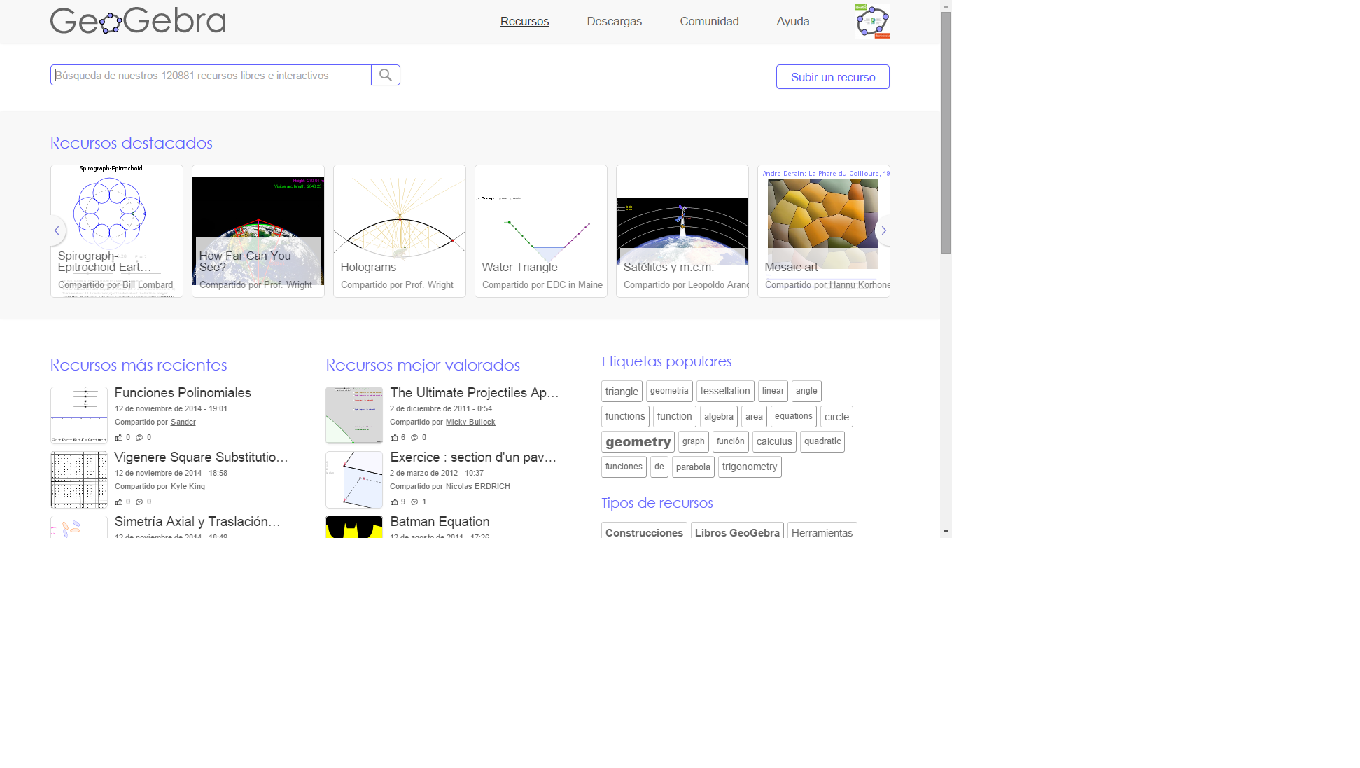Select the circle tag
The width and height of the screenshot is (1360, 768).
pyautogui.click(x=836, y=416)
